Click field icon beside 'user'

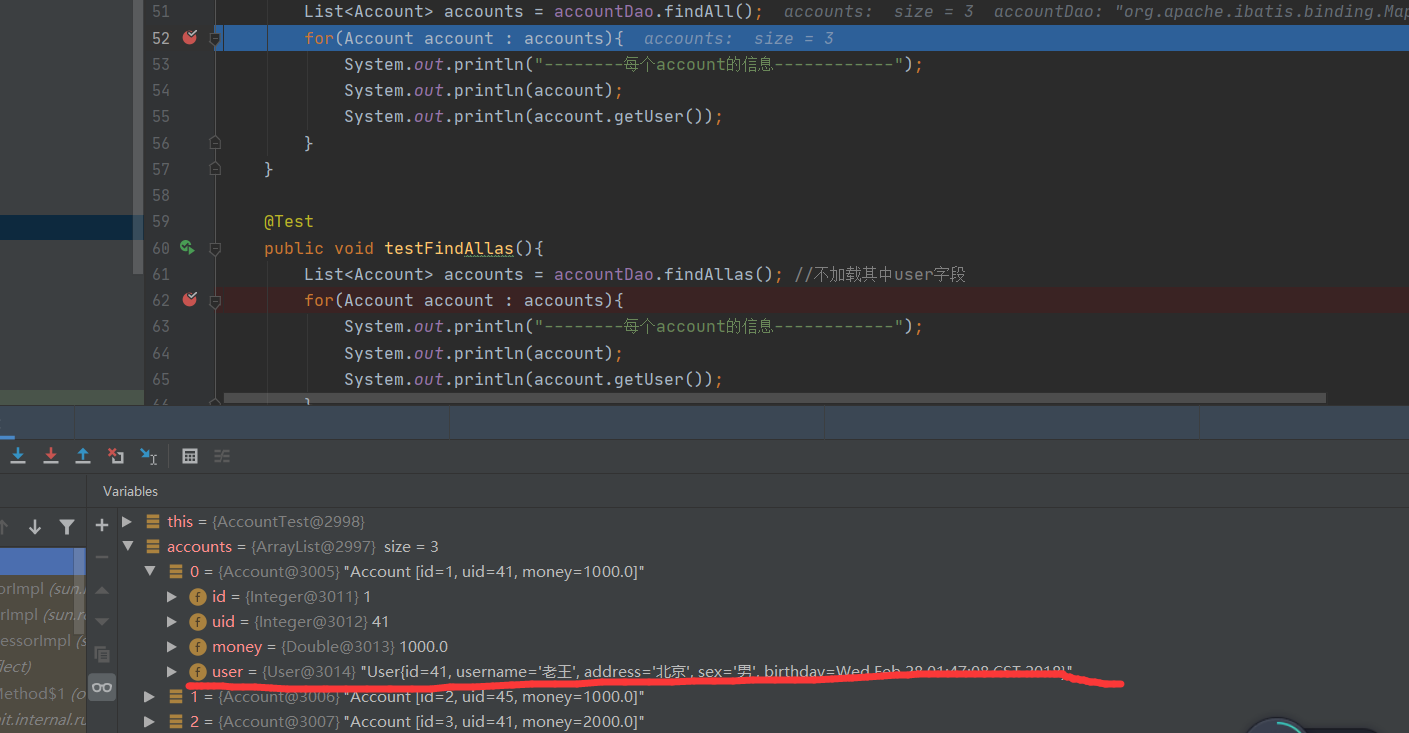point(198,671)
